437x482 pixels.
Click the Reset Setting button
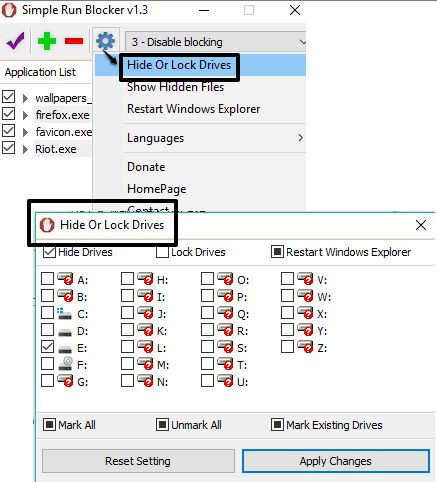tap(138, 461)
